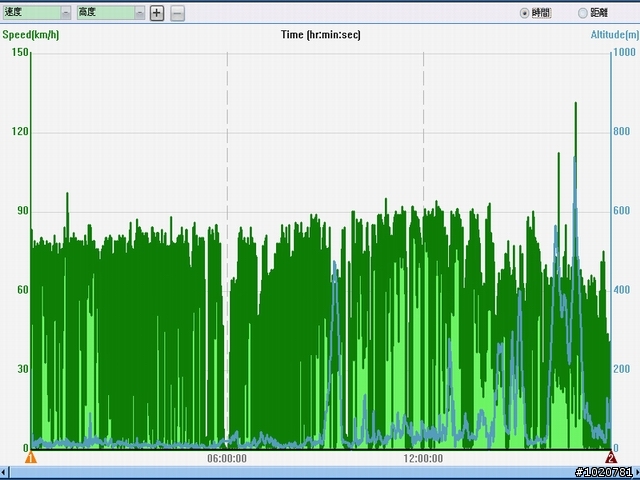Click the 60 speed axis value
The width and height of the screenshot is (640, 480).
(23, 290)
